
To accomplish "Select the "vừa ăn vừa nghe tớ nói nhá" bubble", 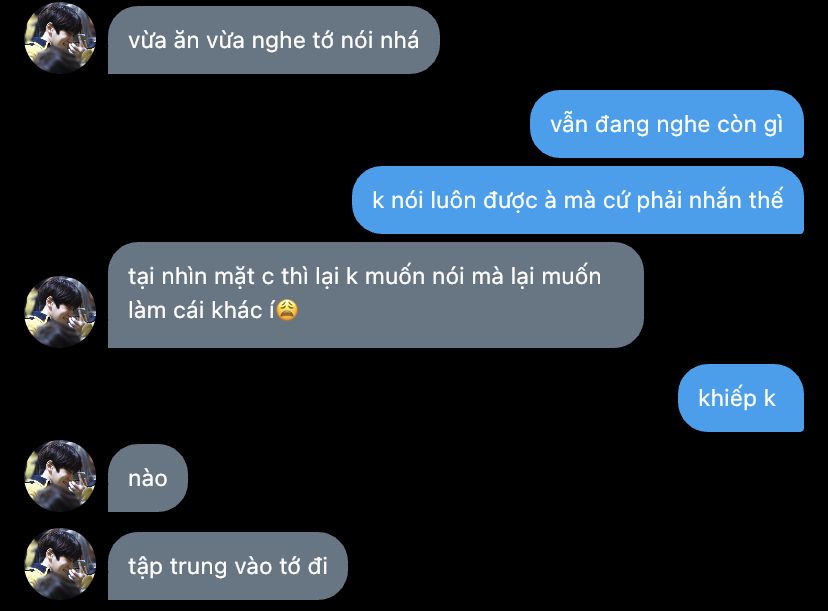I will (x=274, y=40).
